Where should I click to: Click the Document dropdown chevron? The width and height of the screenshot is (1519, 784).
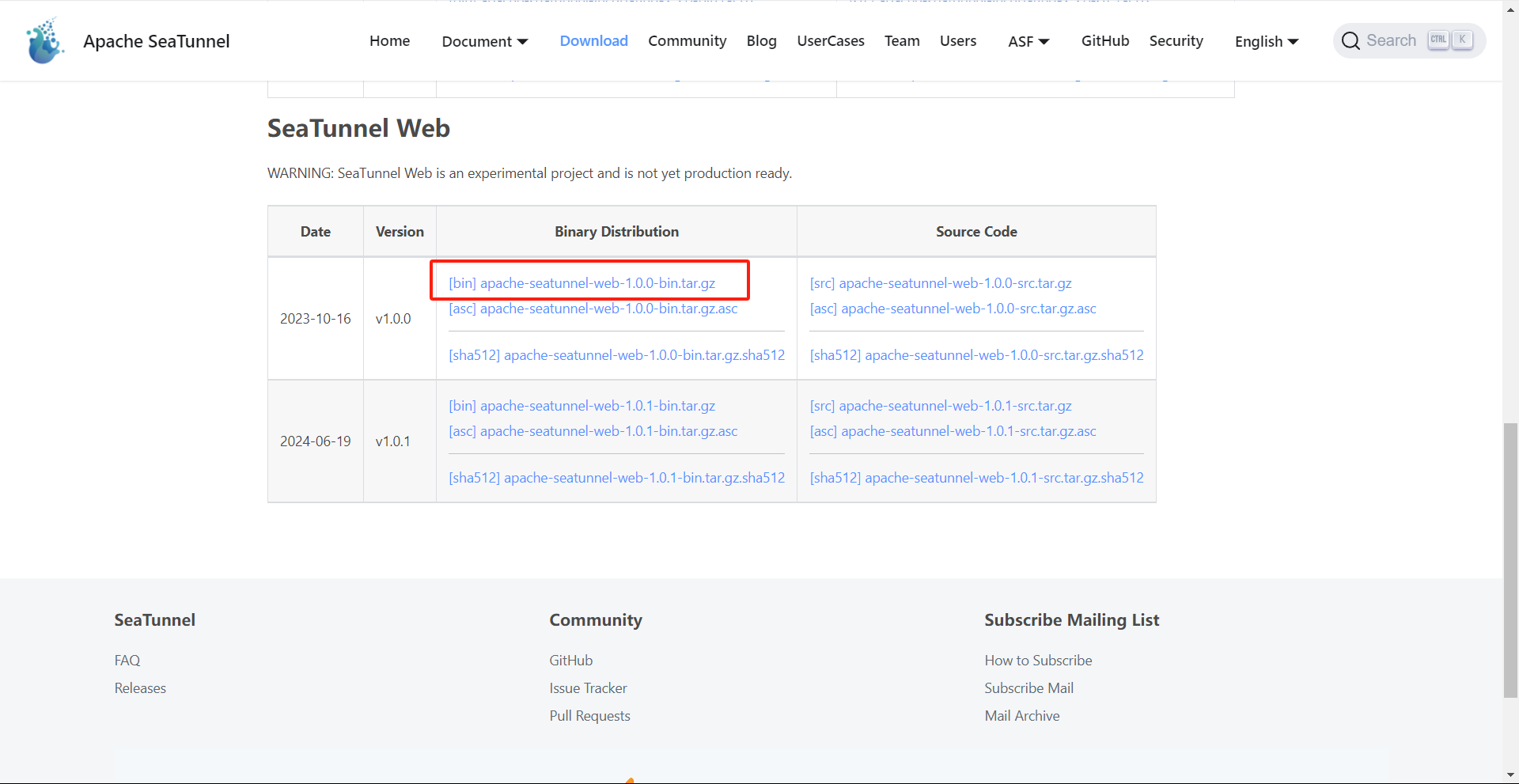coord(524,42)
